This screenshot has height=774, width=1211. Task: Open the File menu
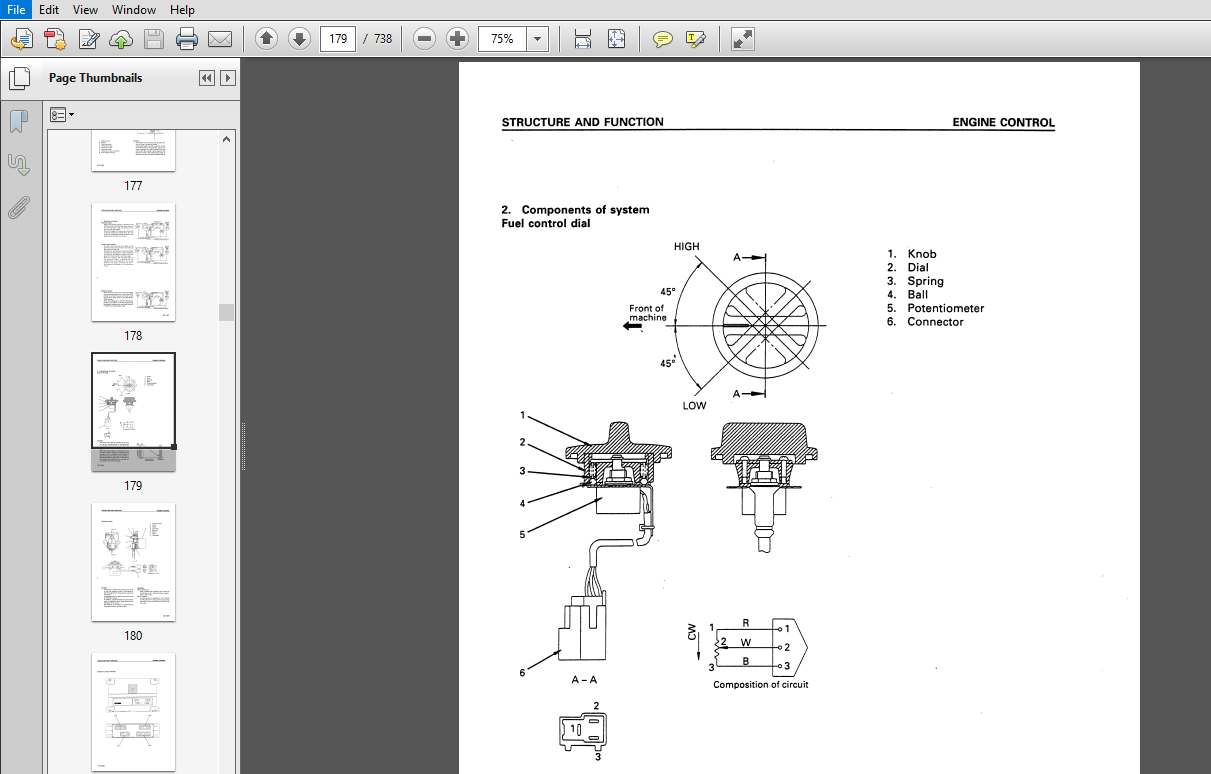pyautogui.click(x=16, y=10)
